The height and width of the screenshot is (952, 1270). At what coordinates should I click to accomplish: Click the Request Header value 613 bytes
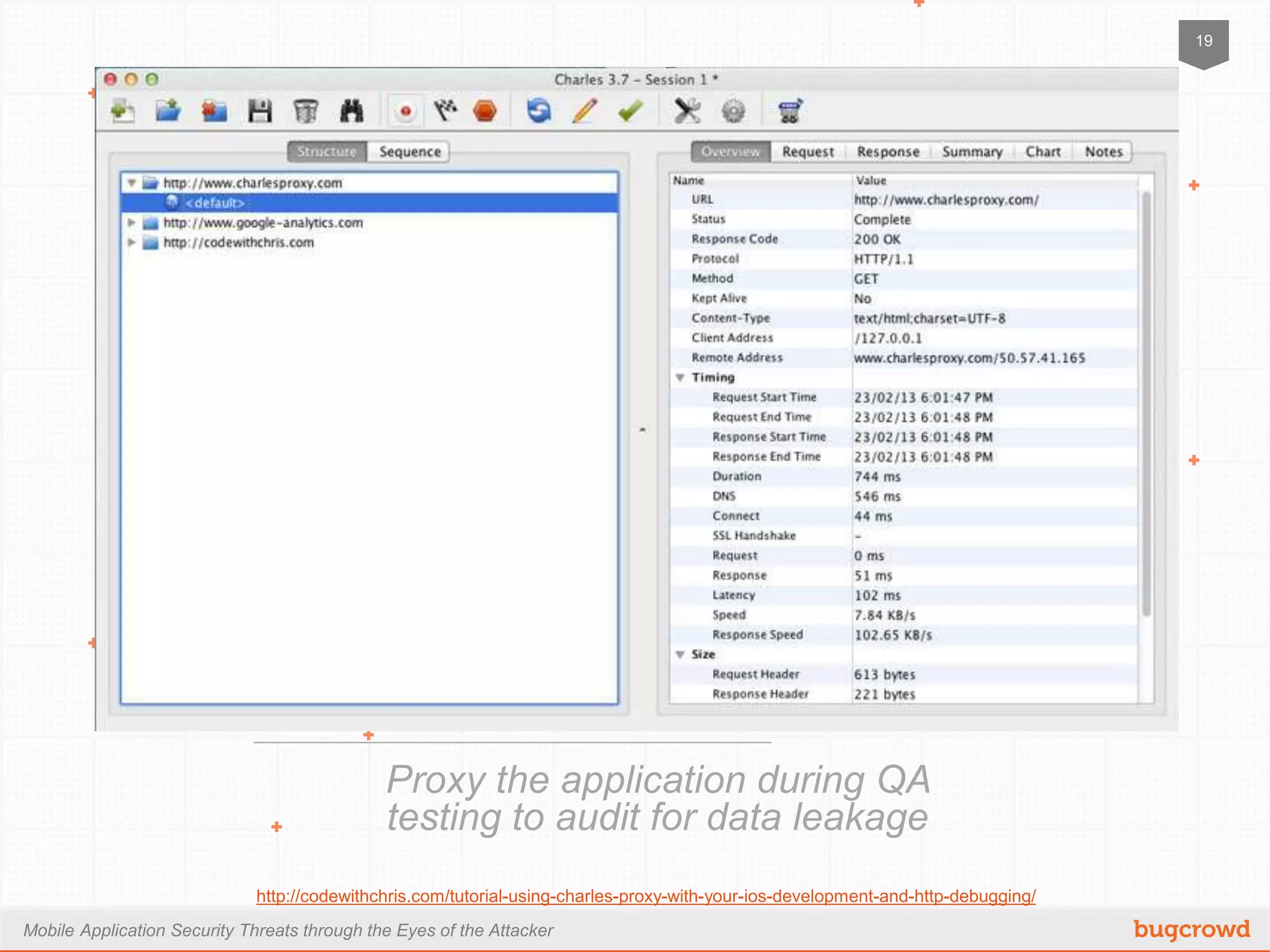[885, 675]
